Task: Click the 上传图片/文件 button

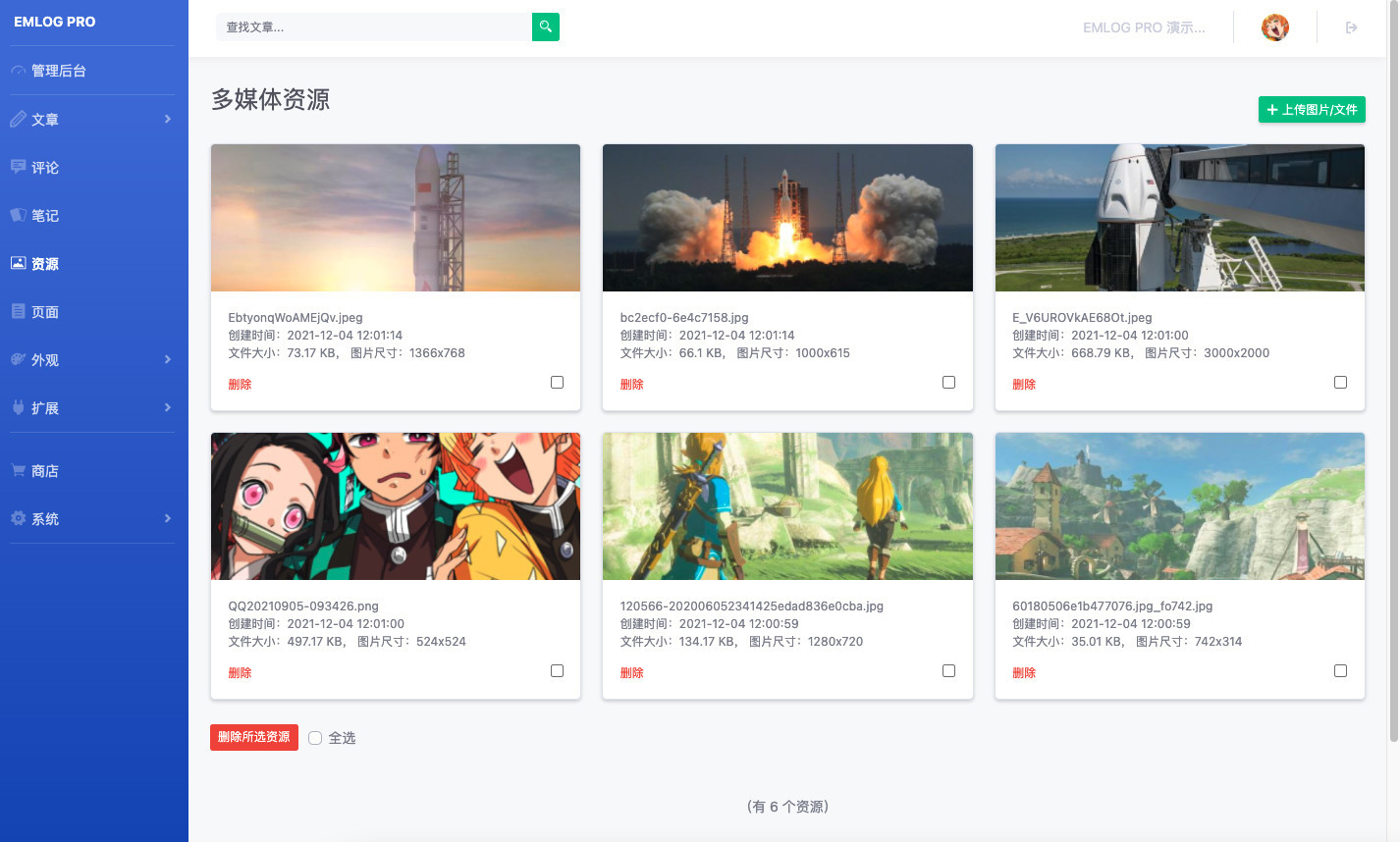Action: pos(1312,110)
